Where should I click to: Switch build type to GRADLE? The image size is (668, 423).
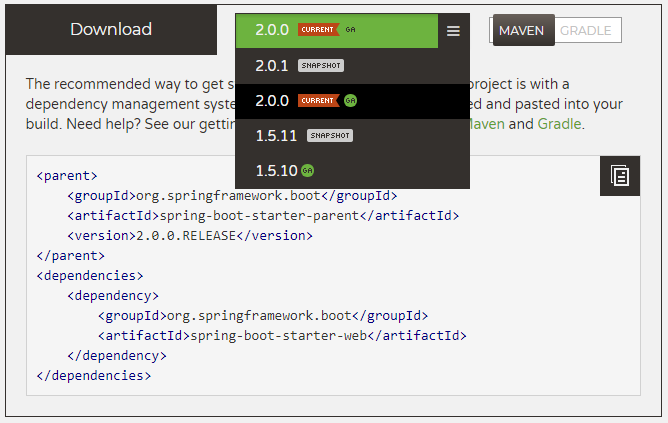pyautogui.click(x=586, y=31)
